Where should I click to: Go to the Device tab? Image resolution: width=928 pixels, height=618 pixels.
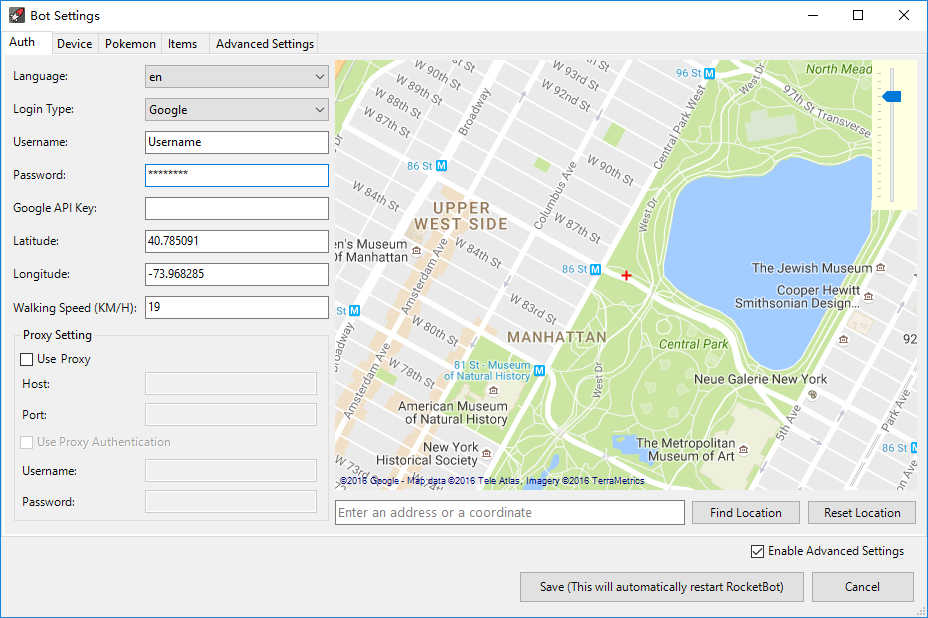click(75, 43)
